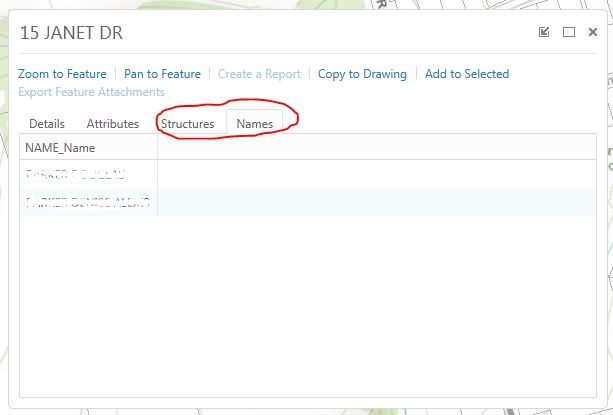613x415 pixels.
Task: Select the Names tab
Action: click(x=255, y=124)
